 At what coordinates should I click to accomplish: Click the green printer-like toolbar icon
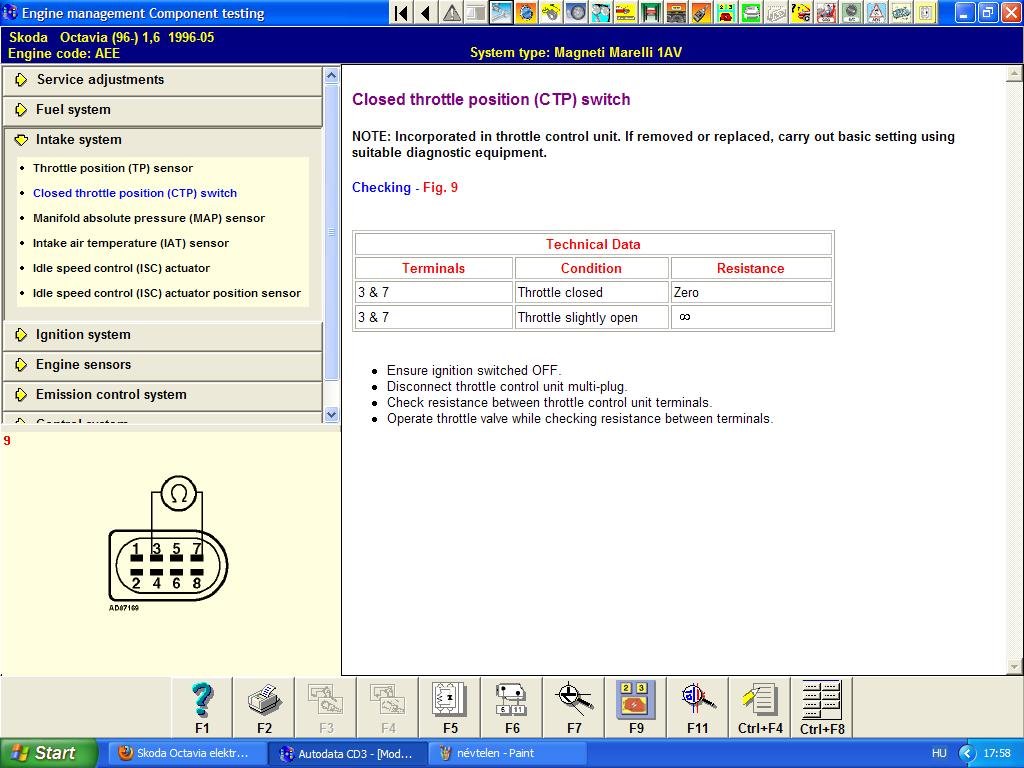[x=751, y=12]
